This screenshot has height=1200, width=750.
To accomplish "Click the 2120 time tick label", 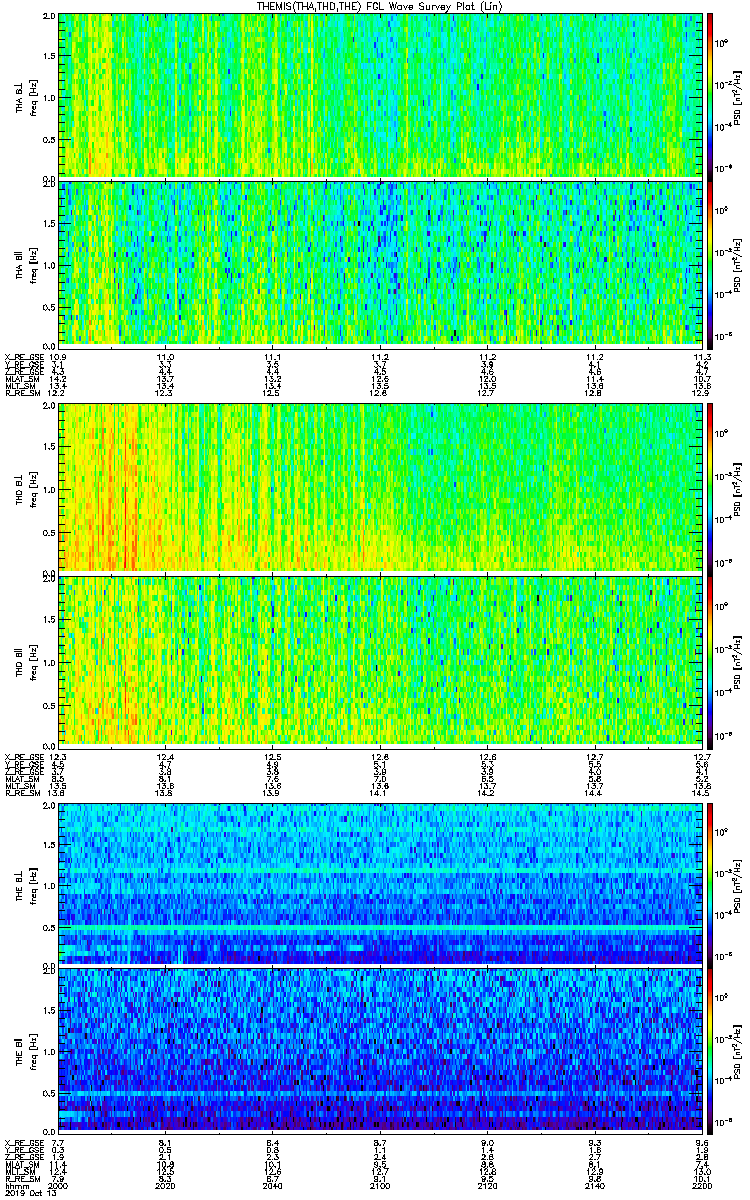I will 487,1184.
